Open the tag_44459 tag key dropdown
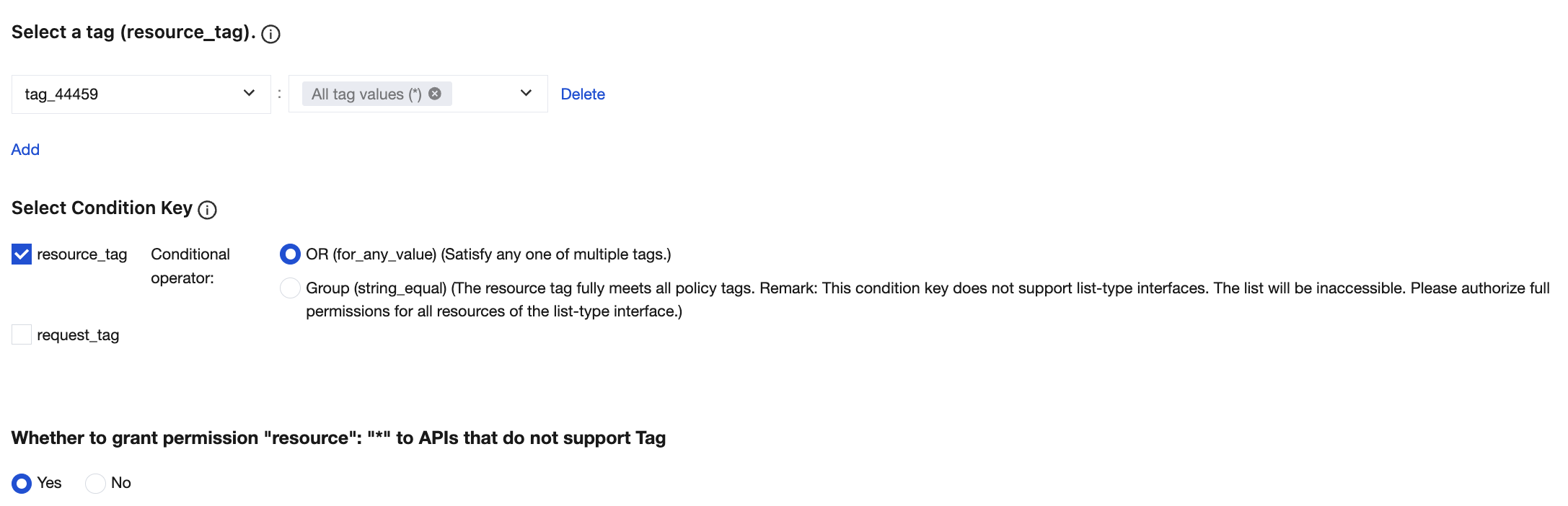Image resolution: width=1568 pixels, height=506 pixels. [130, 94]
